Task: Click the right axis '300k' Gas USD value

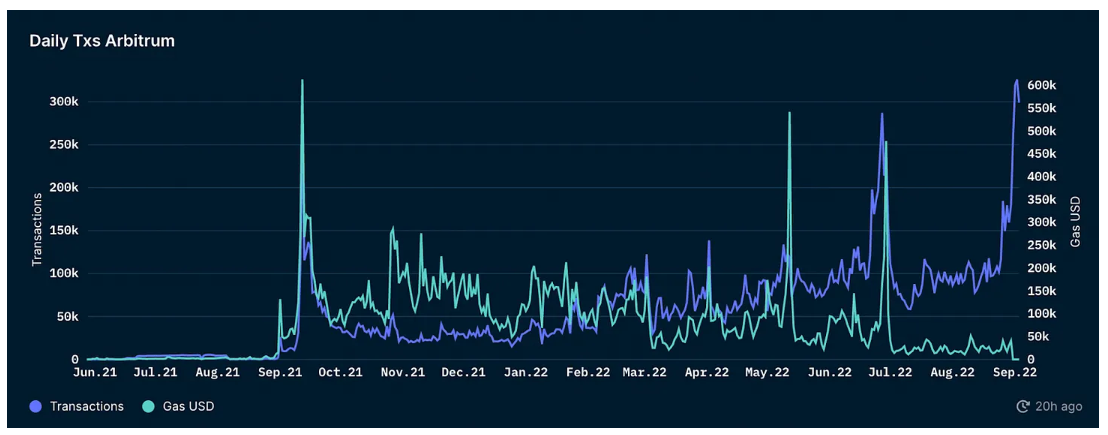Action: click(x=1042, y=222)
